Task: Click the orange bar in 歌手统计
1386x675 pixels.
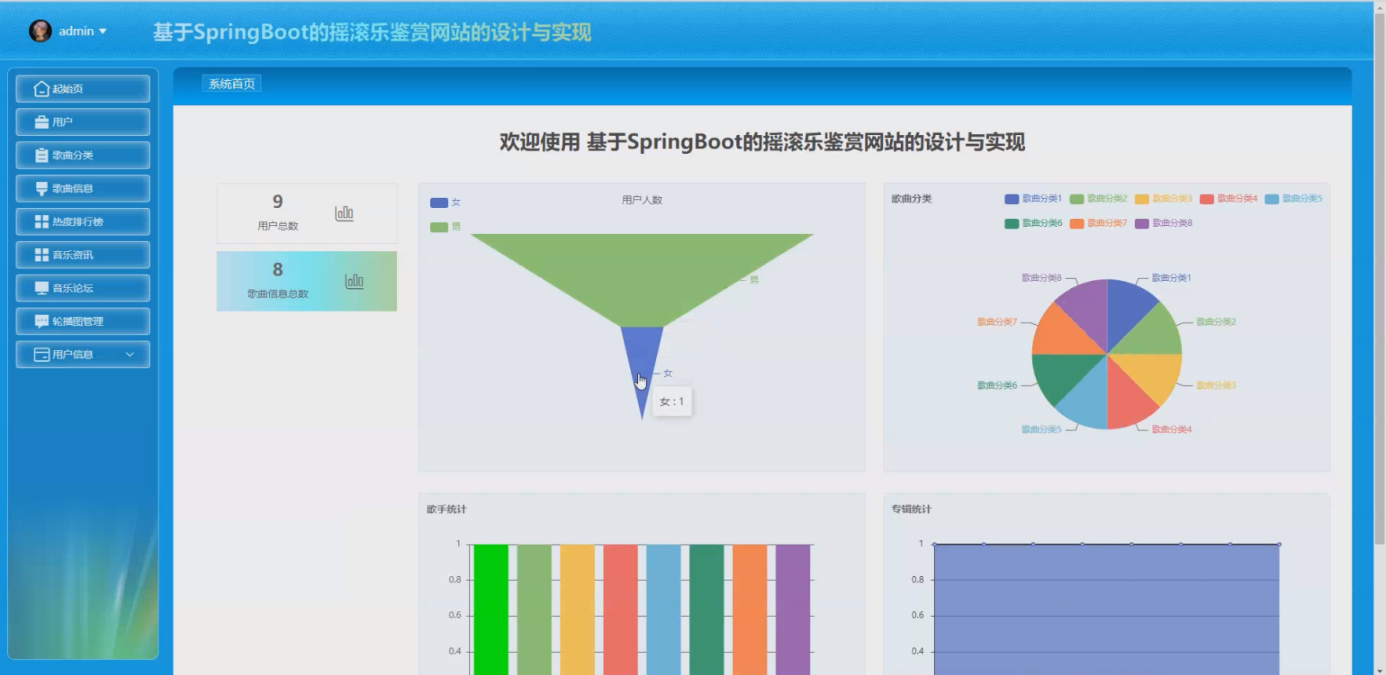Action: 749,609
